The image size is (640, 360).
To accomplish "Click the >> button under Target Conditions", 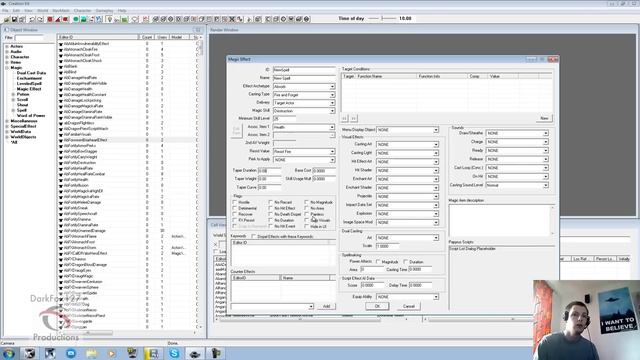I will point(354,118).
